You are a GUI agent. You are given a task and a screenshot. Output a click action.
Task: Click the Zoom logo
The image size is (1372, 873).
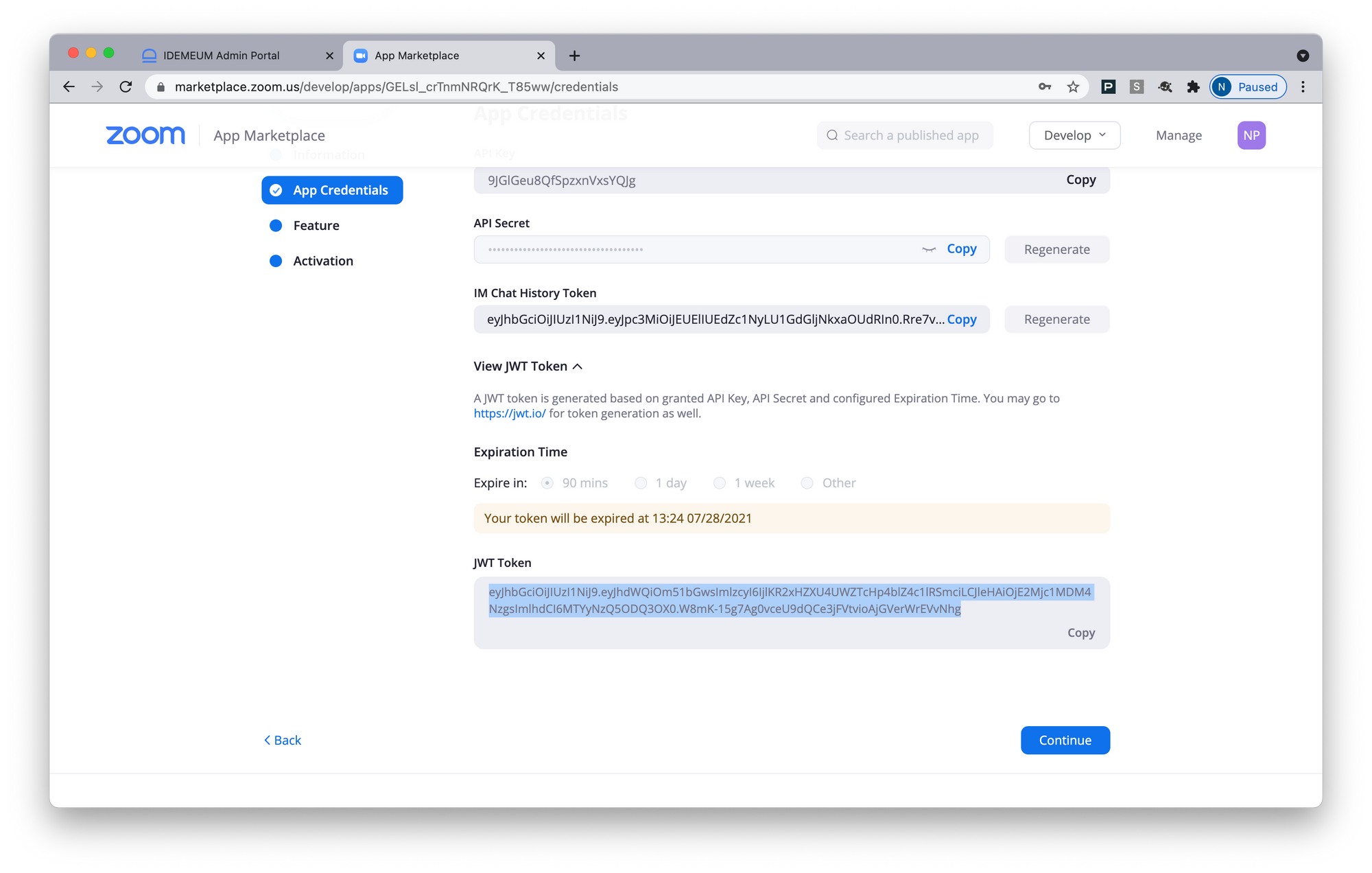tap(145, 135)
